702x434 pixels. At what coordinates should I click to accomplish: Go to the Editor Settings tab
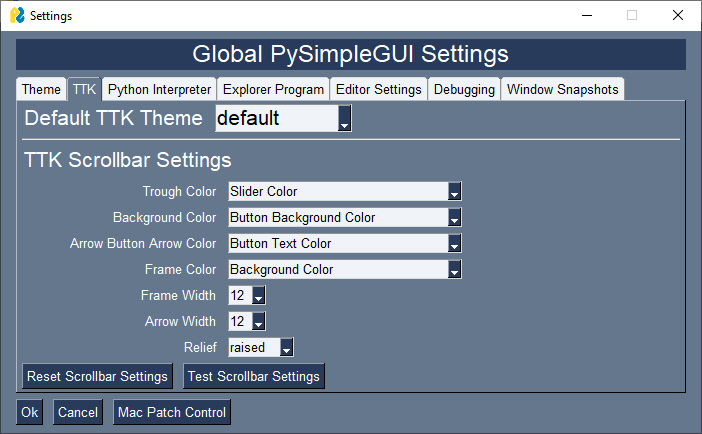pos(378,89)
